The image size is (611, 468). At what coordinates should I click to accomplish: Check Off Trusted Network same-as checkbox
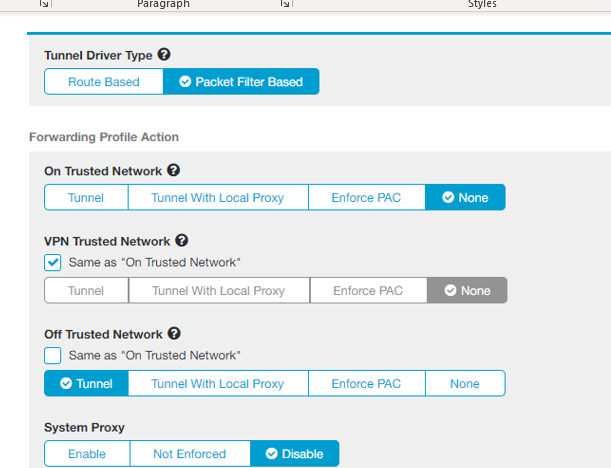point(53,355)
